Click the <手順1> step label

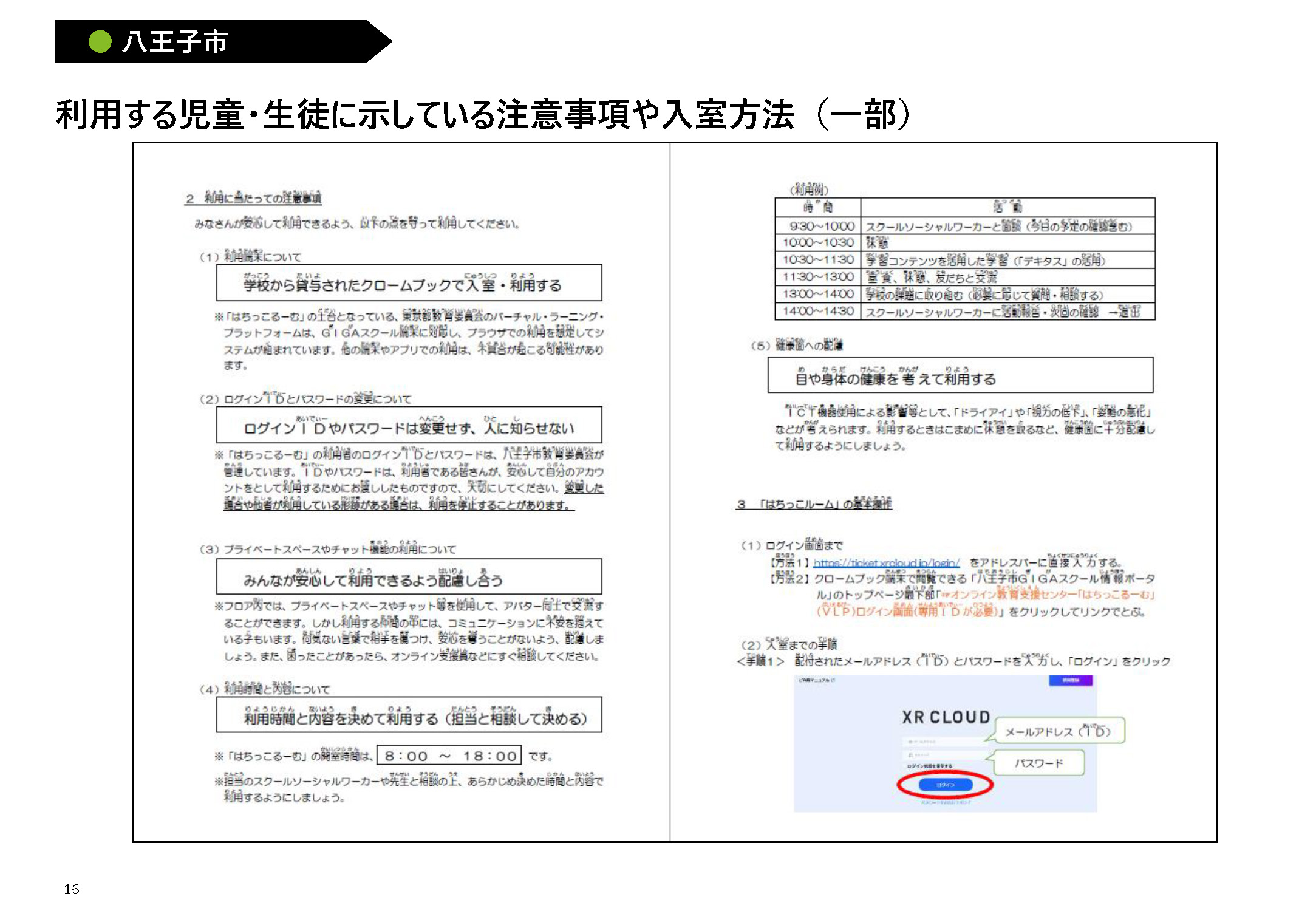[760, 661]
